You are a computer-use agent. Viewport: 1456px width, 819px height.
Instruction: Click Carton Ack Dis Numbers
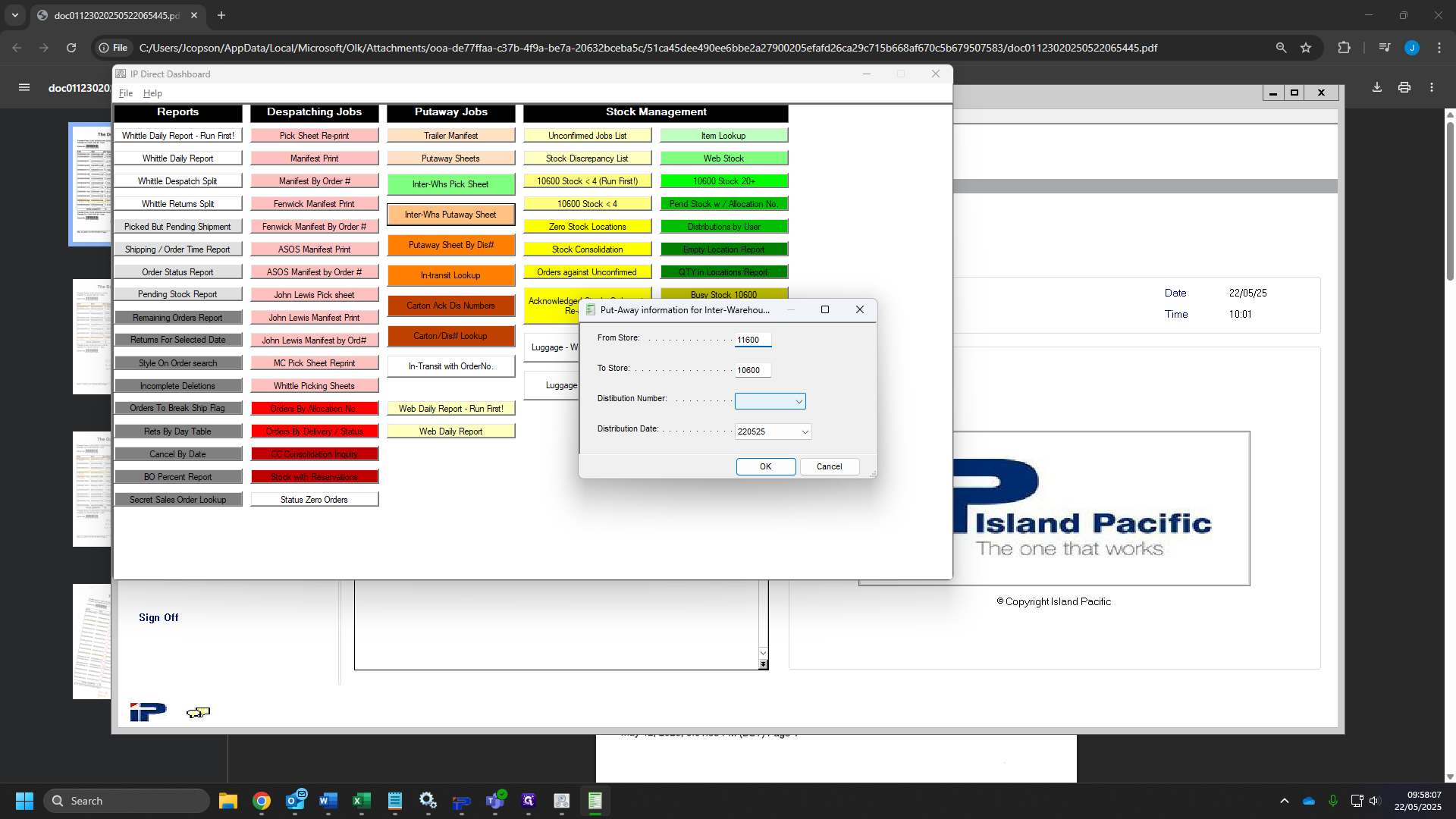click(450, 306)
